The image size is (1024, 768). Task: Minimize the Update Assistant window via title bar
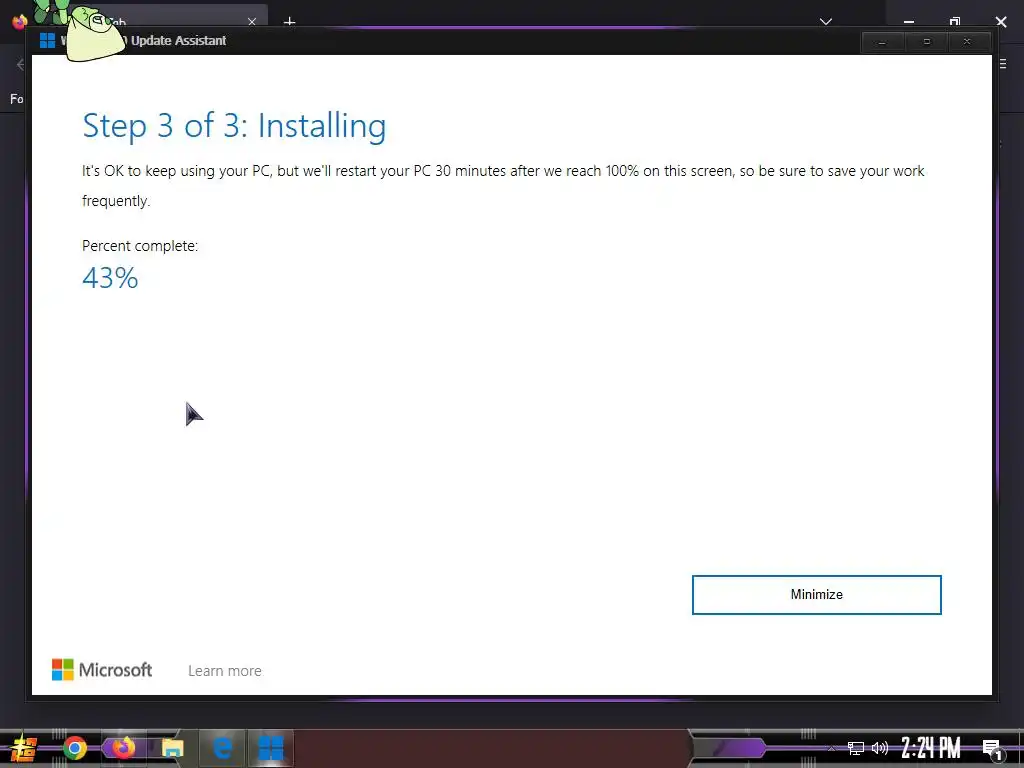pyautogui.click(x=882, y=42)
